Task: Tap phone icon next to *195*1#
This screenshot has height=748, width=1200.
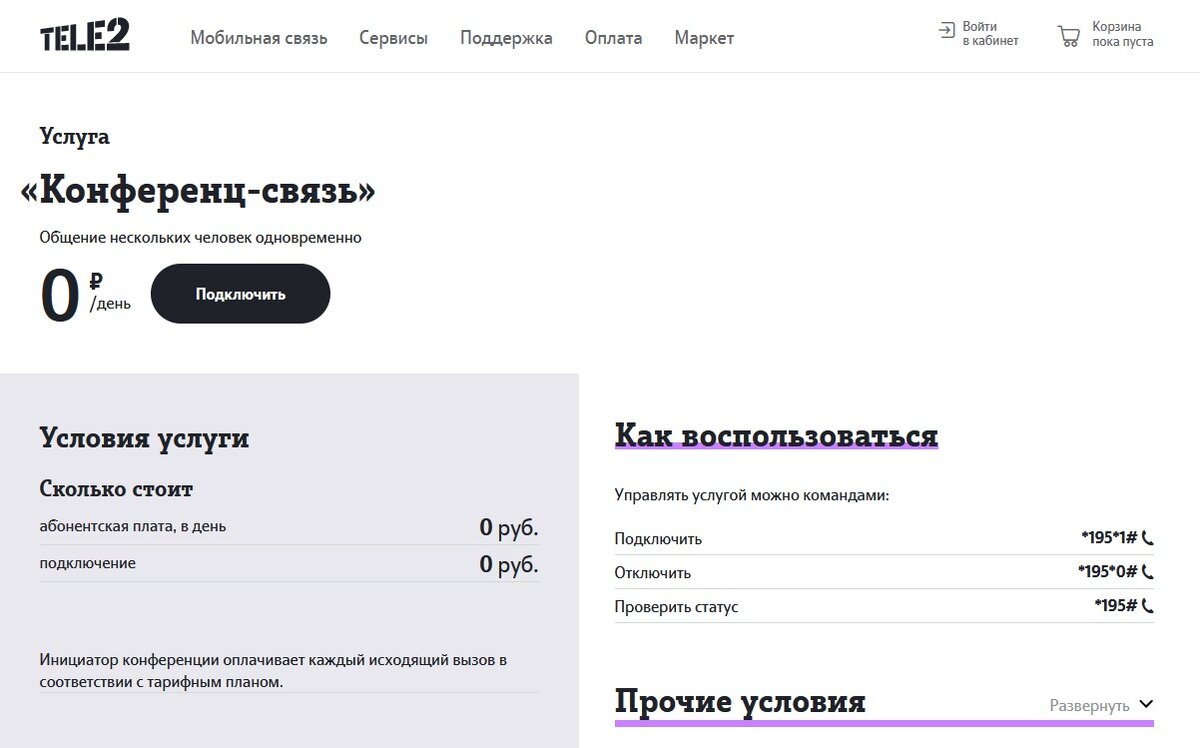Action: pos(1147,538)
